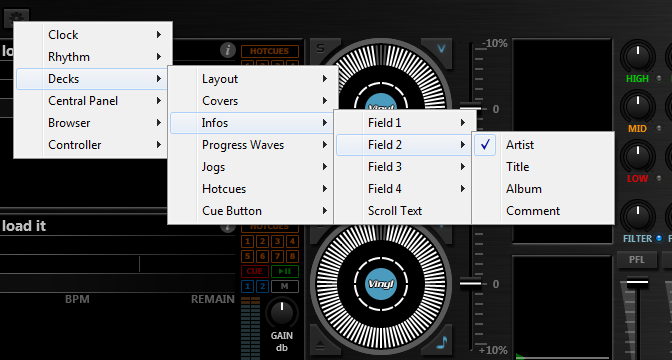Click the green play/pause button on the lower deck
The width and height of the screenshot is (672, 360).
pos(285,271)
